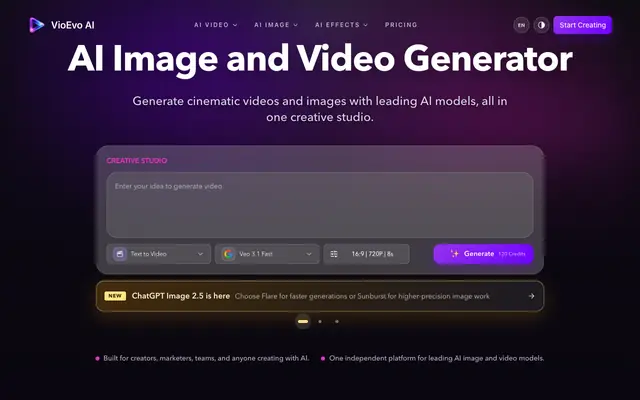Click the VioEvo AI play-triangle logo icon

point(36,25)
